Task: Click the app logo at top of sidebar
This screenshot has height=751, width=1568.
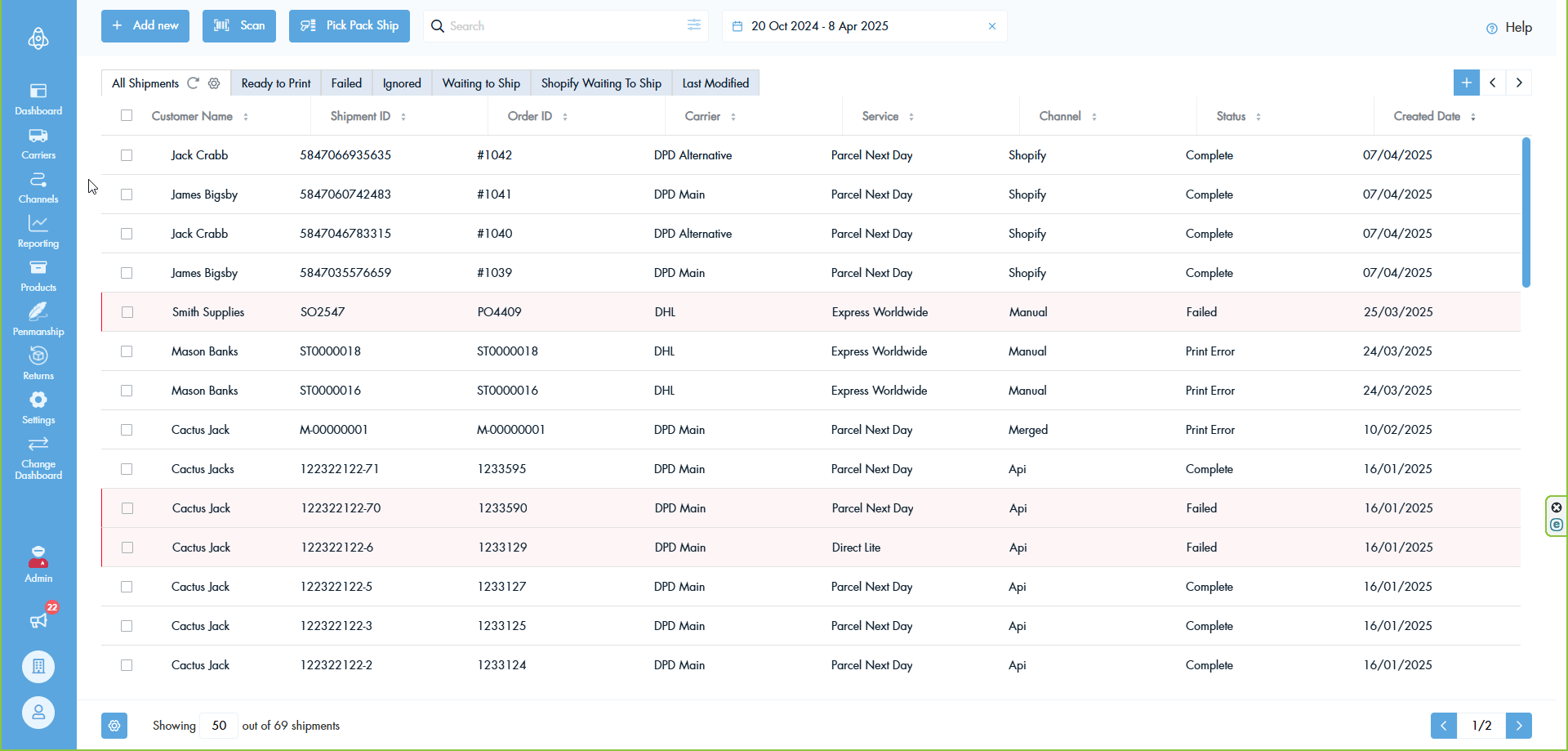Action: click(38, 38)
